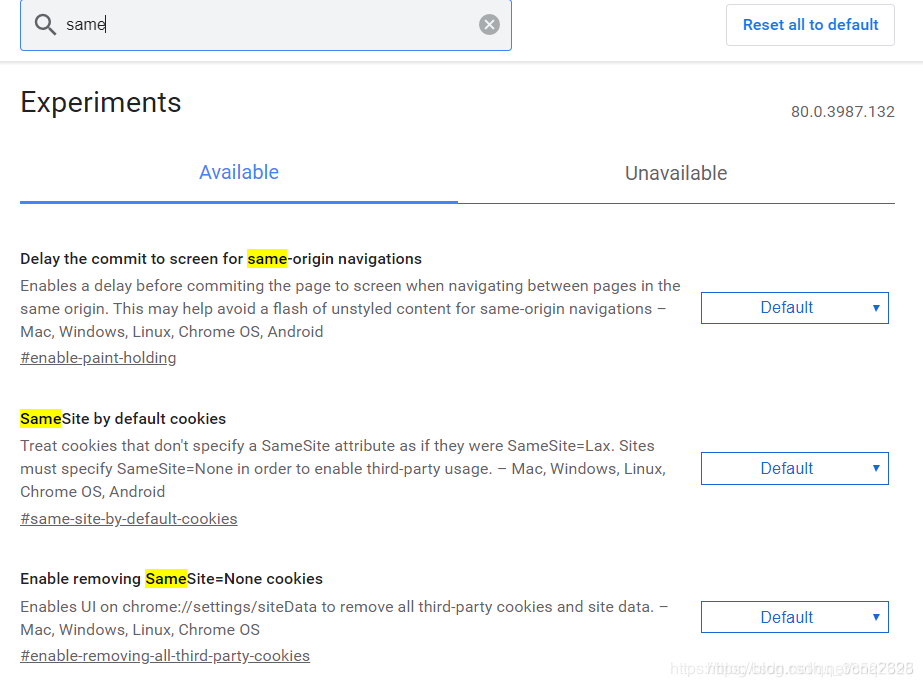Click the 'Delay the commit to screen' flag title

point(220,258)
